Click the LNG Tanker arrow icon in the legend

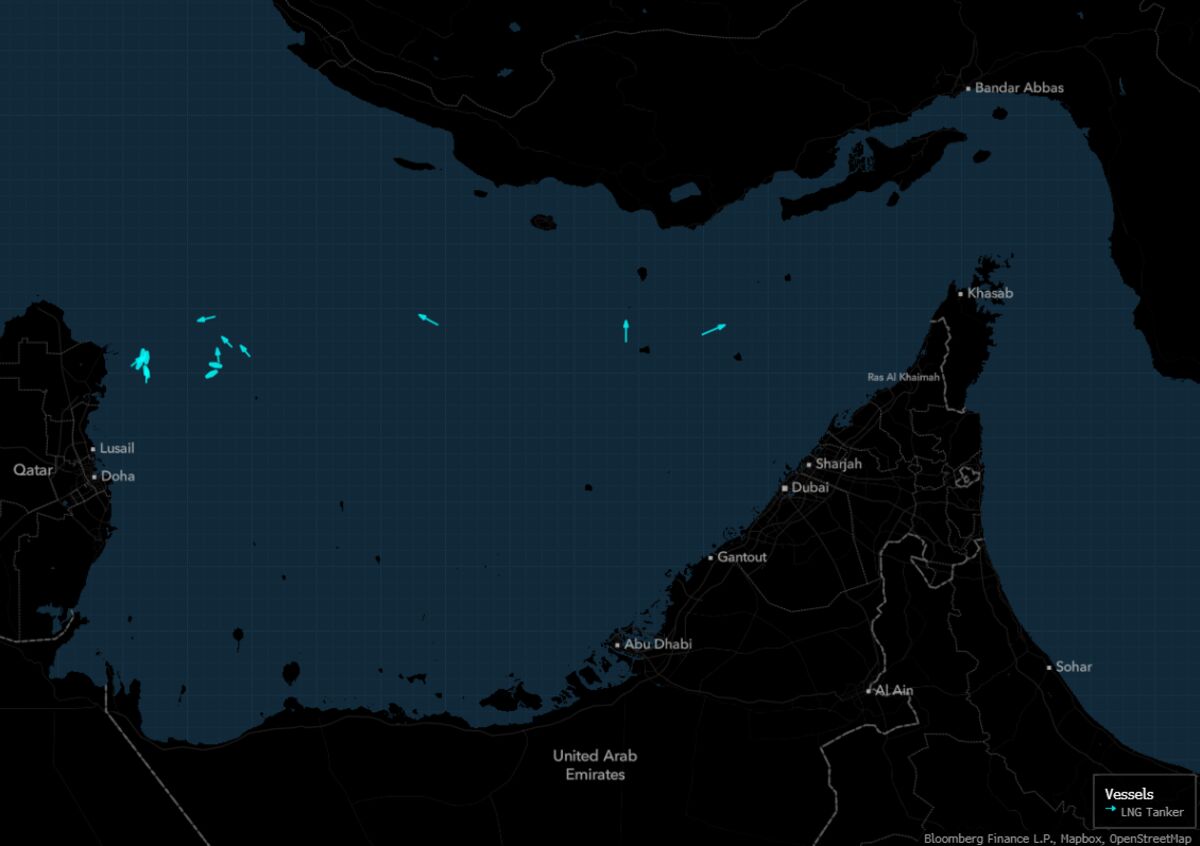(x=1111, y=812)
